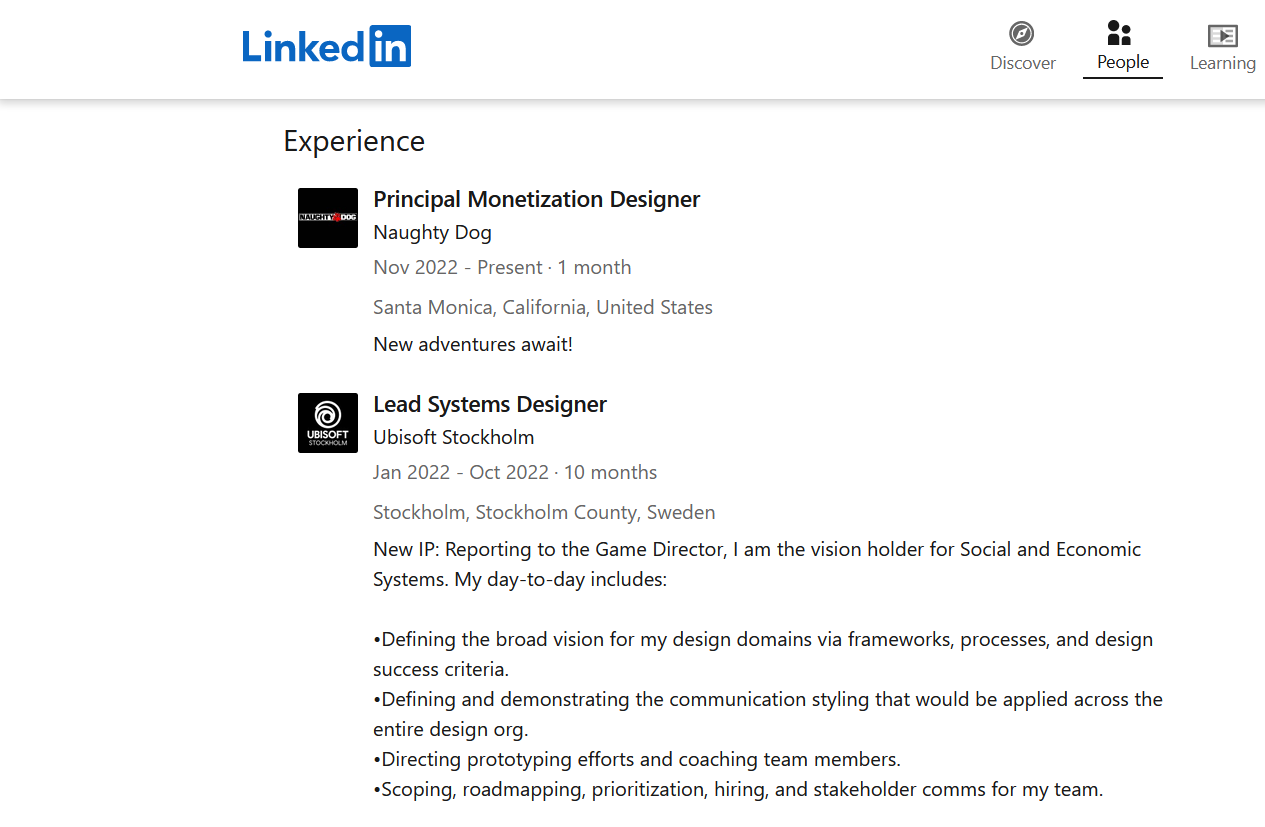Image resolution: width=1265 pixels, height=827 pixels.
Task: Click the bullet about directing prototyping efforts
Action: point(637,759)
